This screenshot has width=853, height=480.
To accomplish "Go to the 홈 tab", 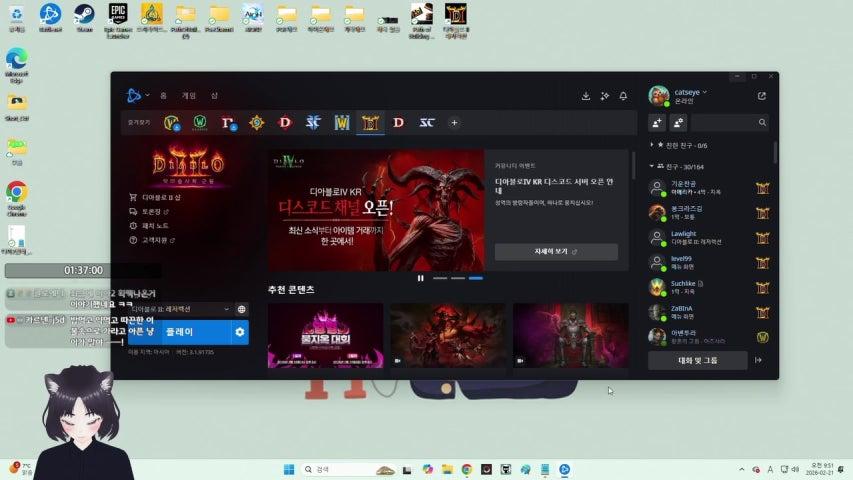I will pos(164,96).
